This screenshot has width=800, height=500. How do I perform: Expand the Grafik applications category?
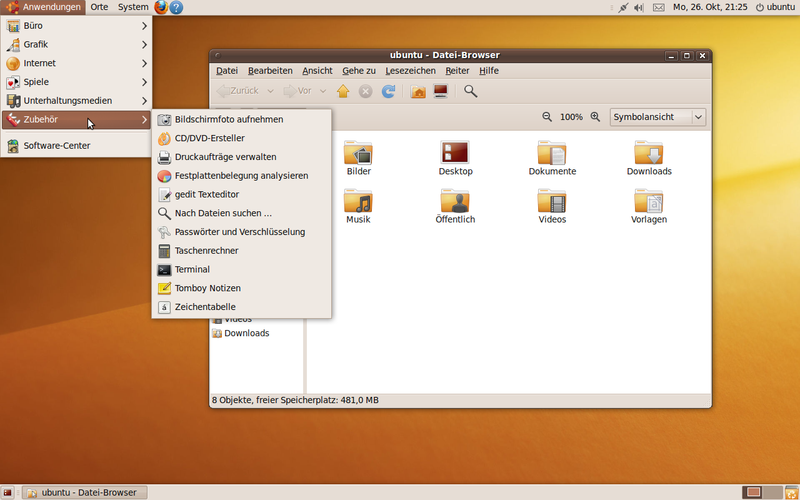pyautogui.click(x=77, y=44)
